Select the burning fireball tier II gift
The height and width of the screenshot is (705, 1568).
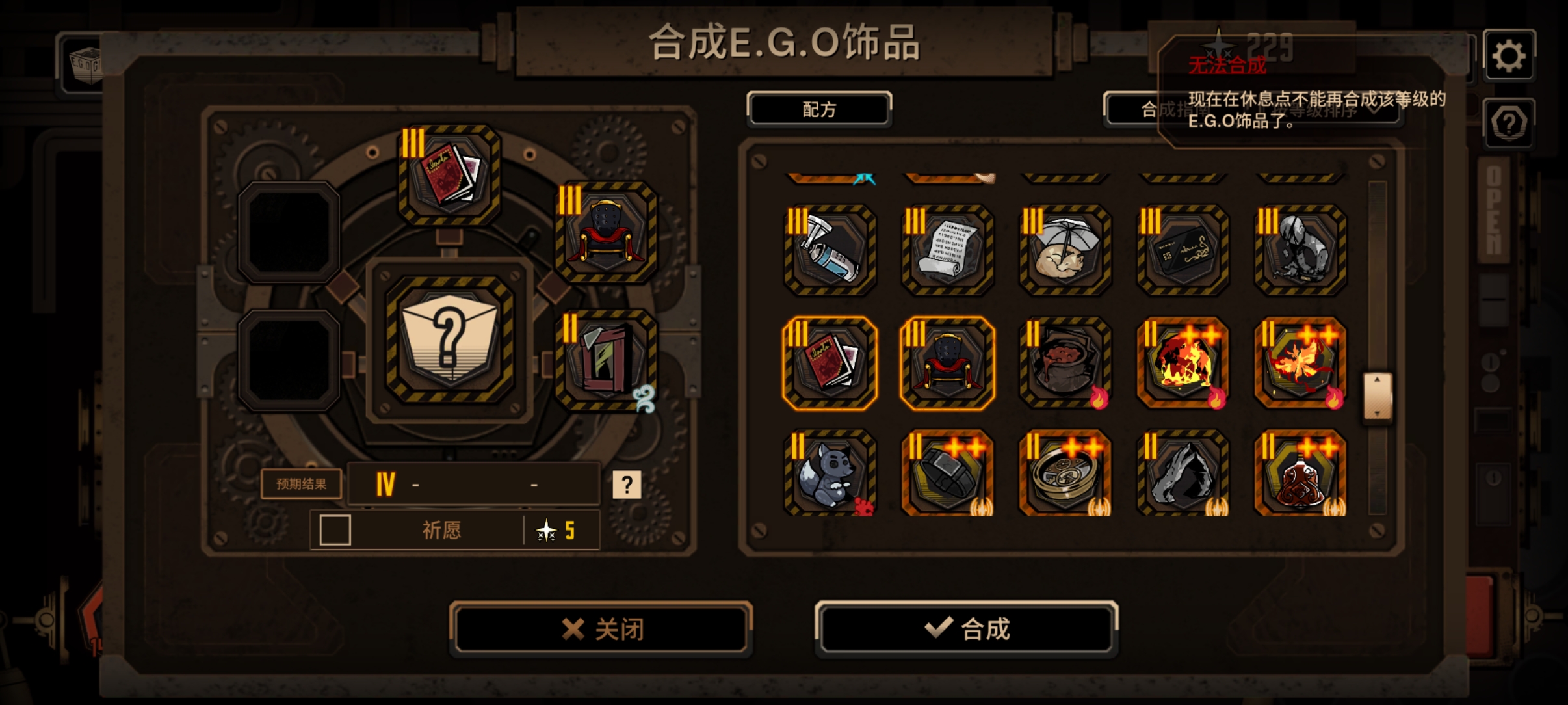(x=1183, y=363)
